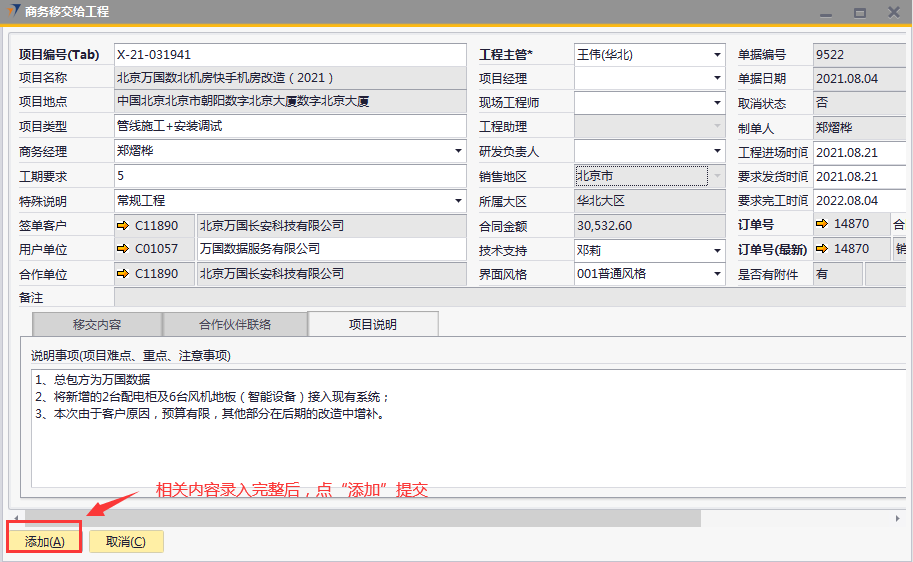Screen dimensions: 913x562
Task: Click the 添加(A) button to submit
Action: 45,541
